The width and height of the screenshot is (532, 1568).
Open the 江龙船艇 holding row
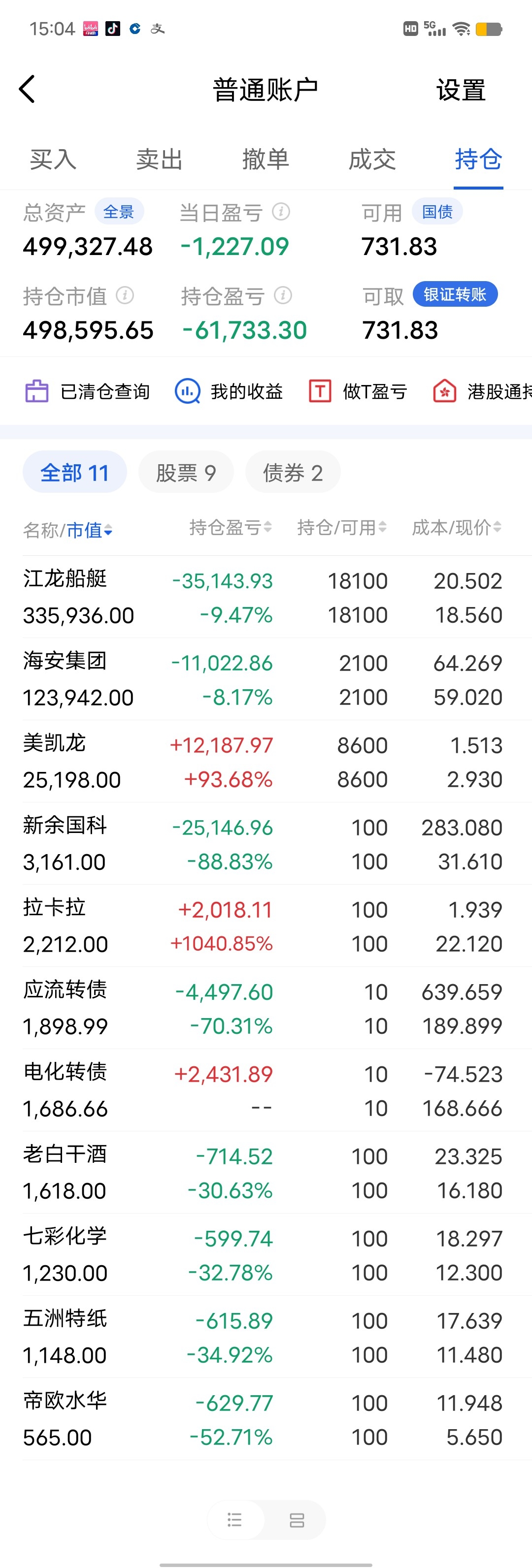pos(266,597)
